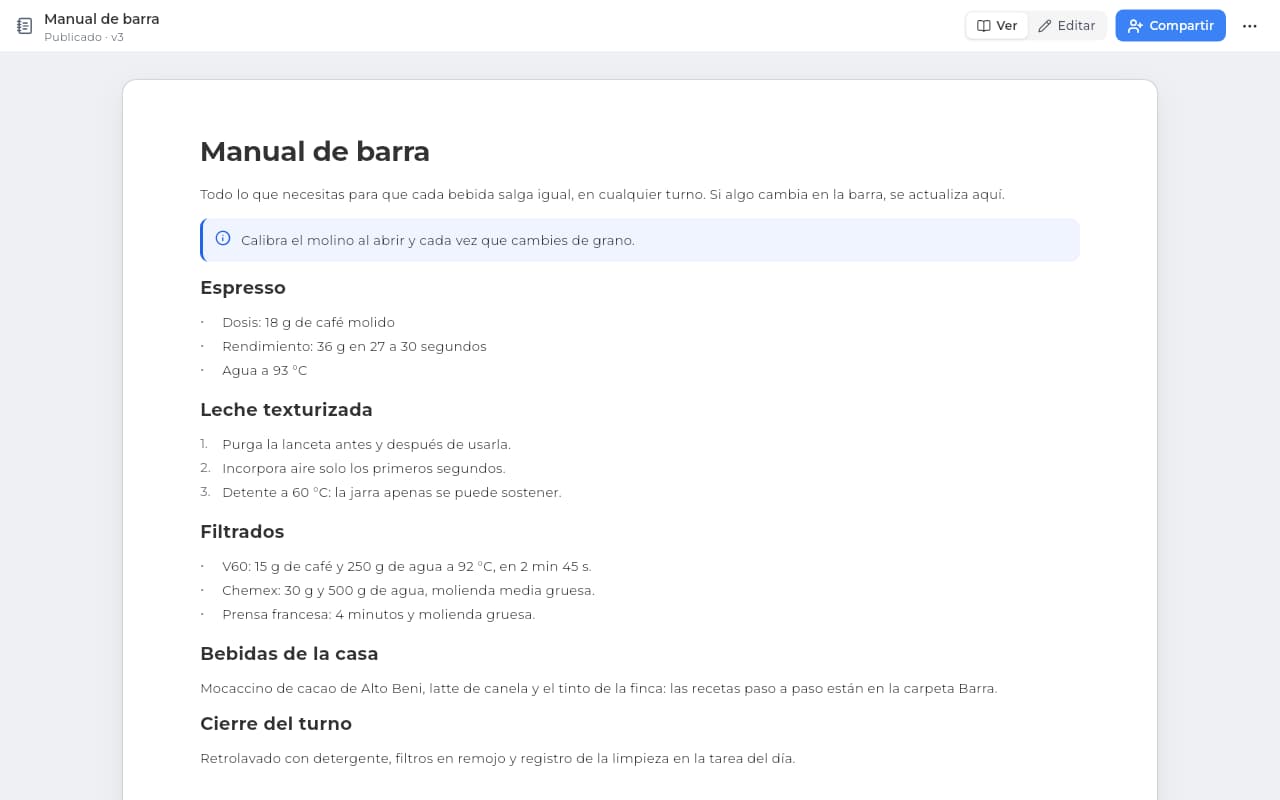Click the Bebidas de la casa heading
The image size is (1280, 800).
click(289, 654)
